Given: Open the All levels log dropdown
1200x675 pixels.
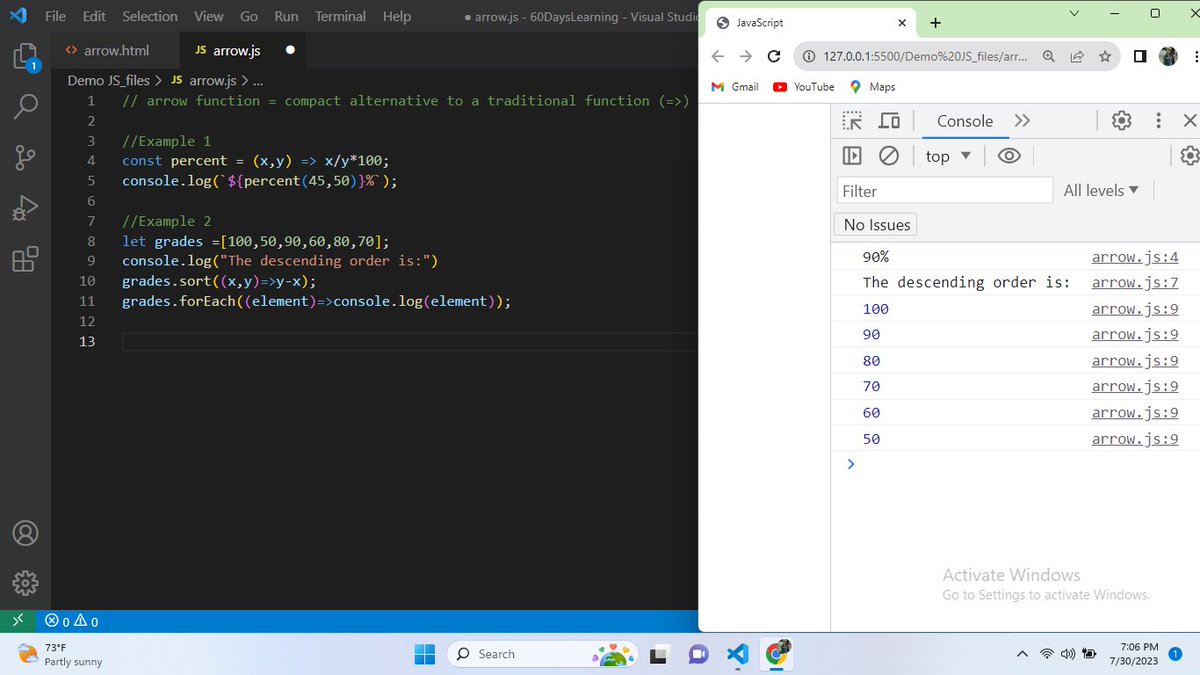Looking at the screenshot, I should pos(1101,190).
